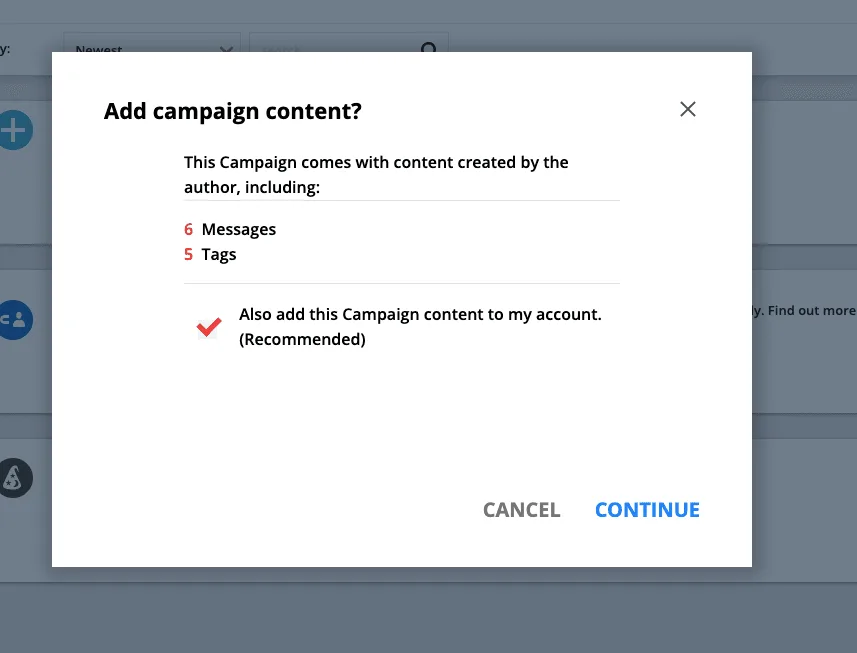Click the wizard hat icon behind dialog

14,478
